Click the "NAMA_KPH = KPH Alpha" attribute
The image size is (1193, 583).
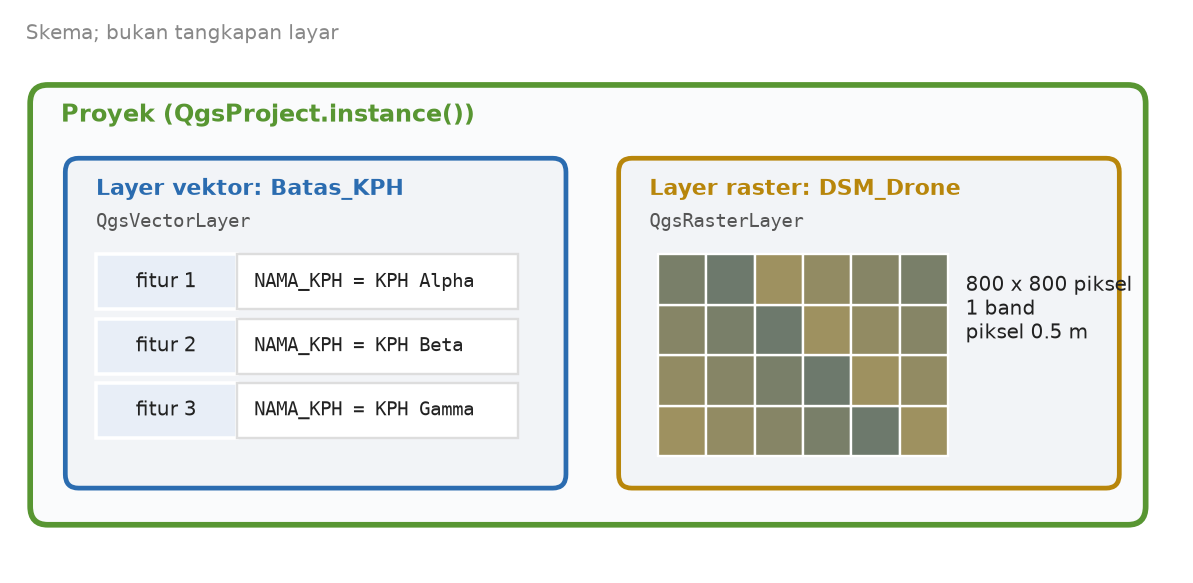pyautogui.click(x=377, y=281)
